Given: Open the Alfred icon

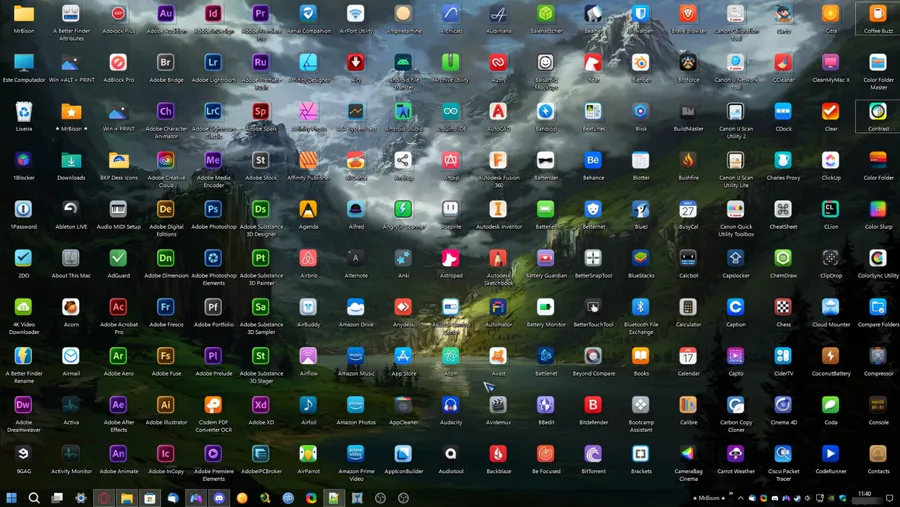Looking at the screenshot, I should (x=356, y=210).
